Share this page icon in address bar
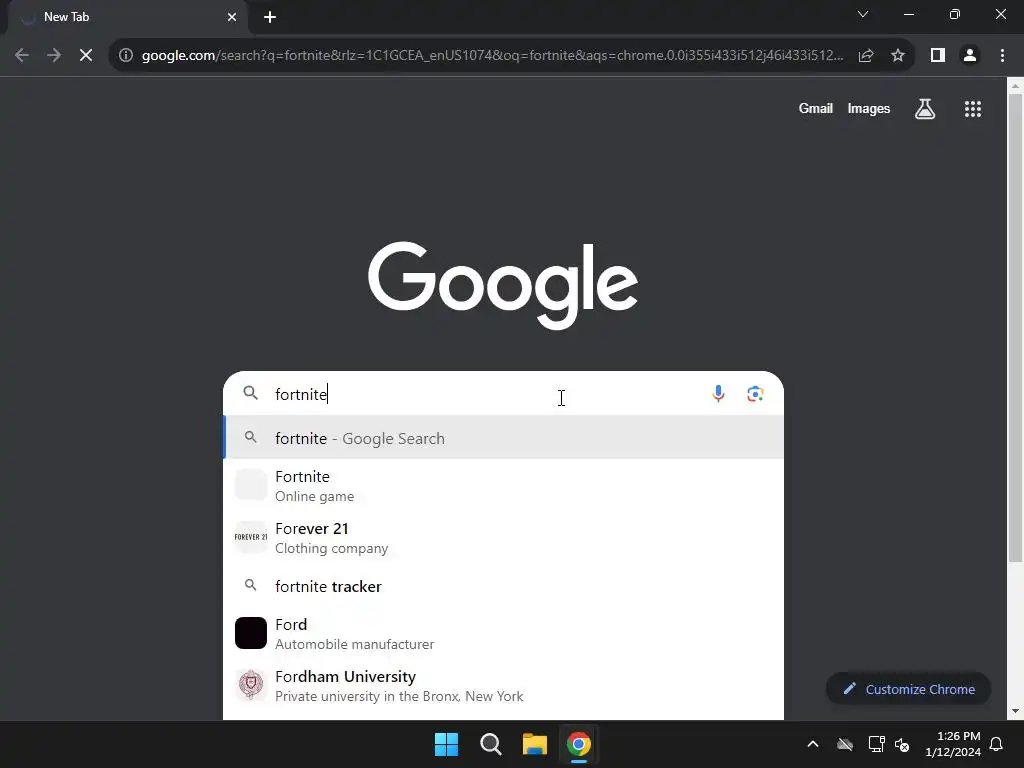Image resolution: width=1024 pixels, height=768 pixels. (x=866, y=56)
